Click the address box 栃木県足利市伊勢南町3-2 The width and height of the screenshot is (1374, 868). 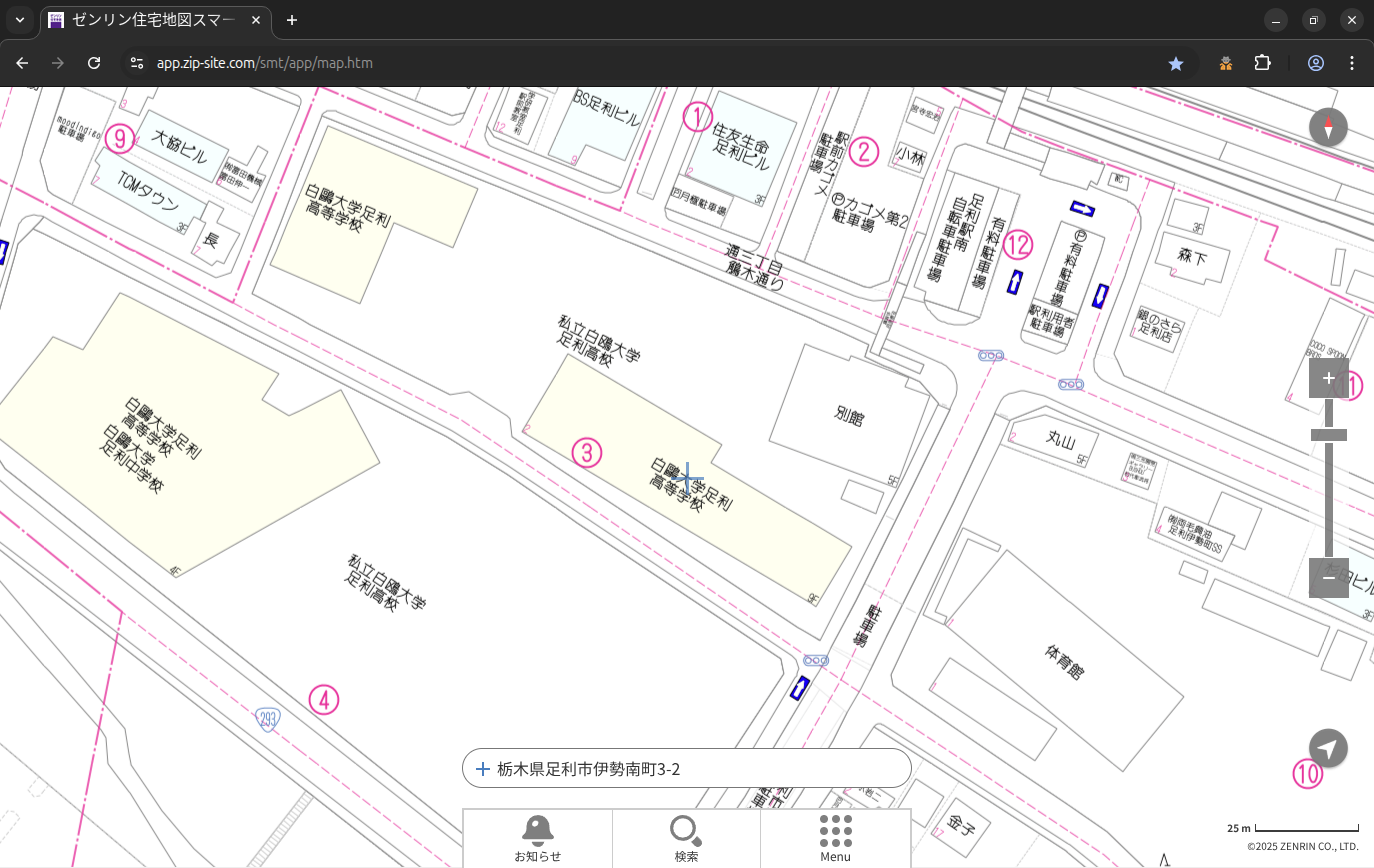click(687, 769)
